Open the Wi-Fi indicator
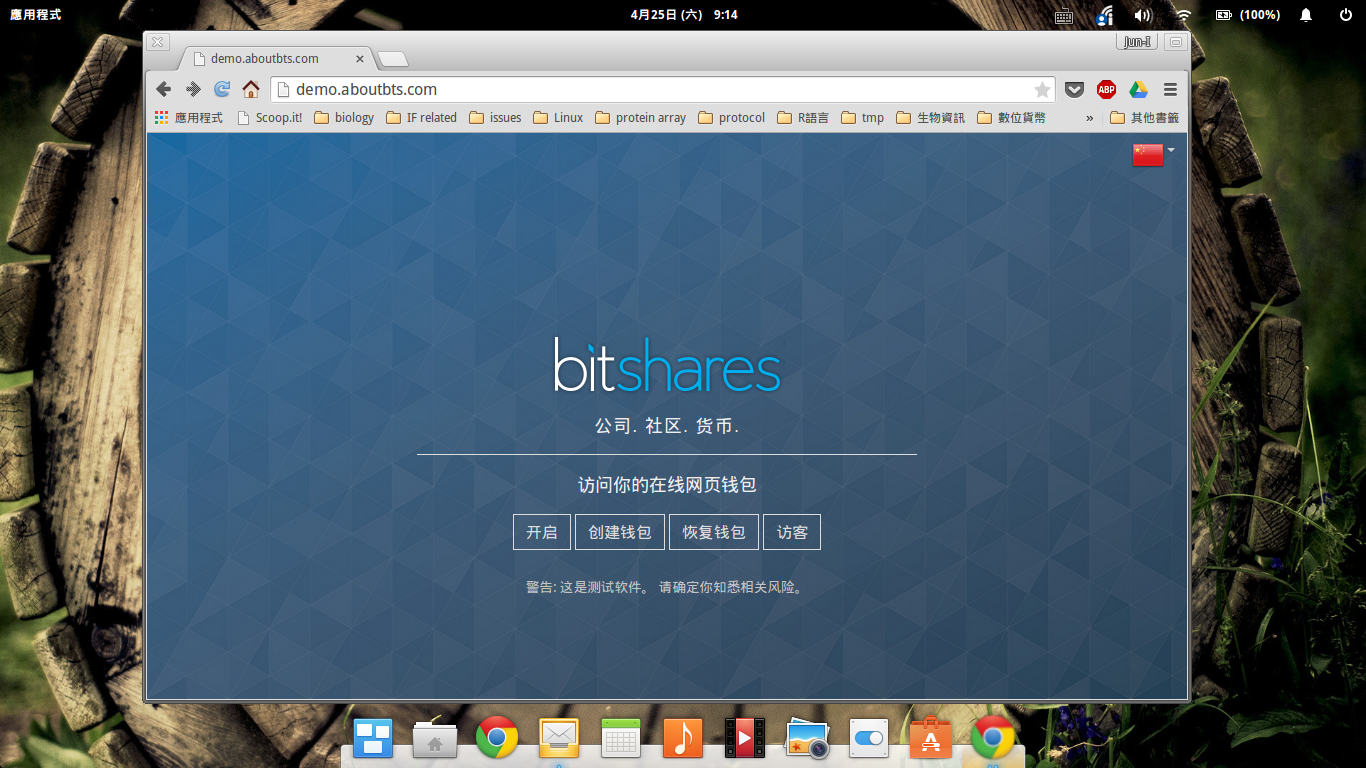The width and height of the screenshot is (1366, 768). 1184,15
